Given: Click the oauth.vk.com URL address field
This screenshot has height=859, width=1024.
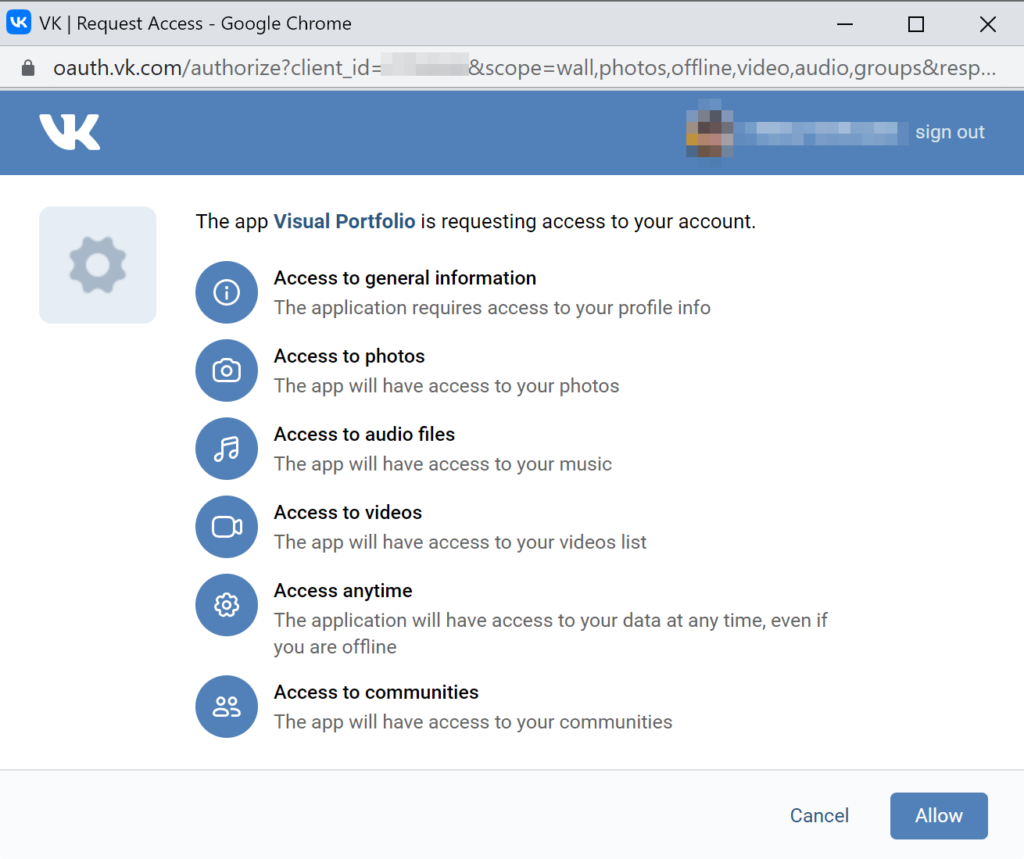Looking at the screenshot, I should point(524,68).
